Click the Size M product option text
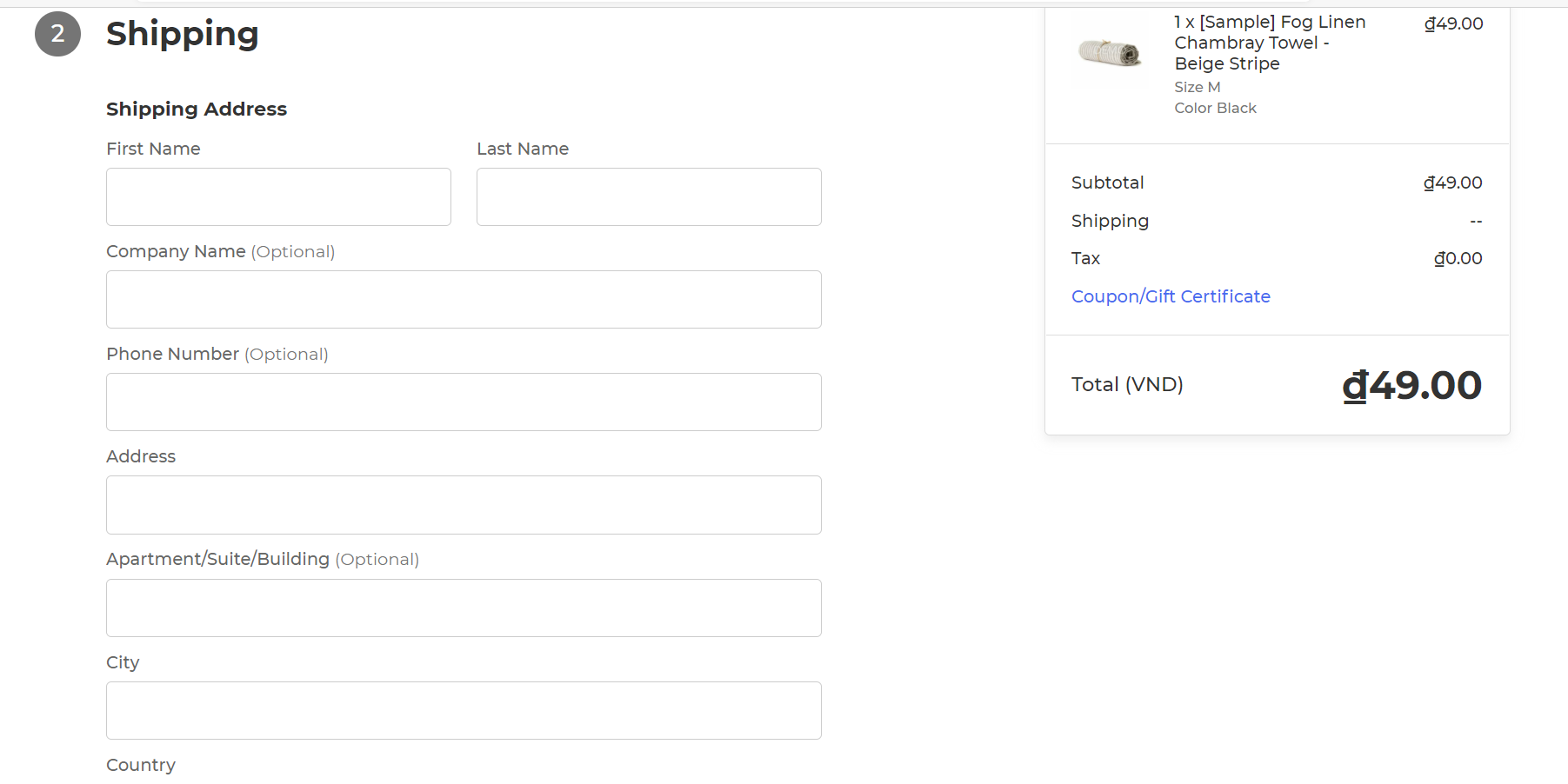Image resolution: width=1568 pixels, height=784 pixels. tap(1197, 87)
